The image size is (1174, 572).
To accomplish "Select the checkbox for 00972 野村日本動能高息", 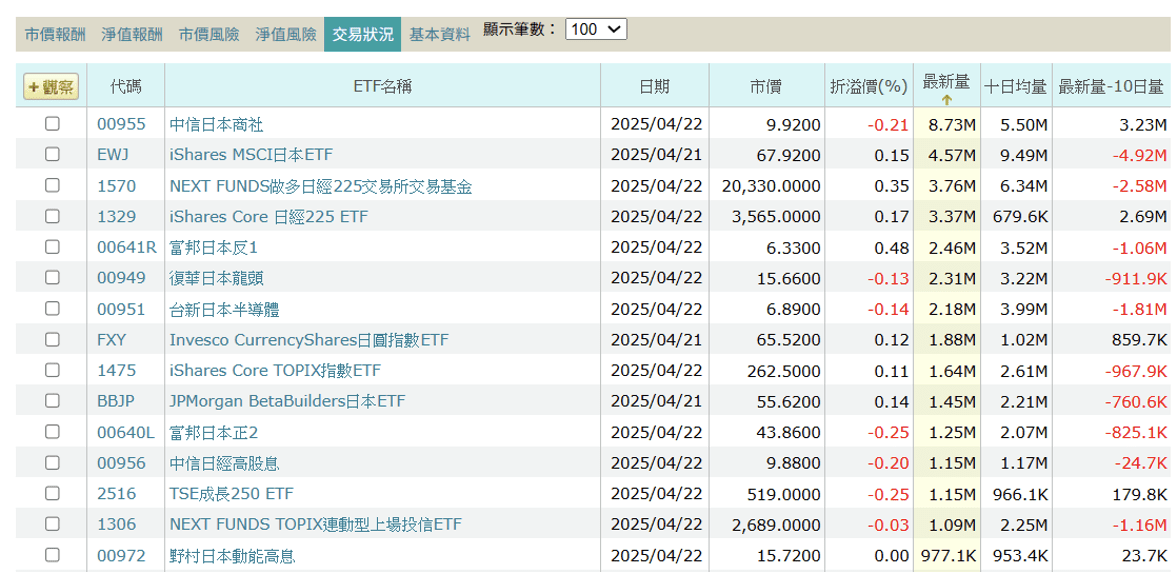I will 52,555.
